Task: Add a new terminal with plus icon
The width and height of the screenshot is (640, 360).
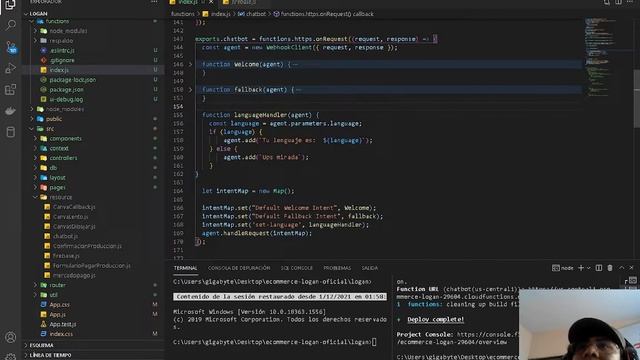Action: point(581,268)
